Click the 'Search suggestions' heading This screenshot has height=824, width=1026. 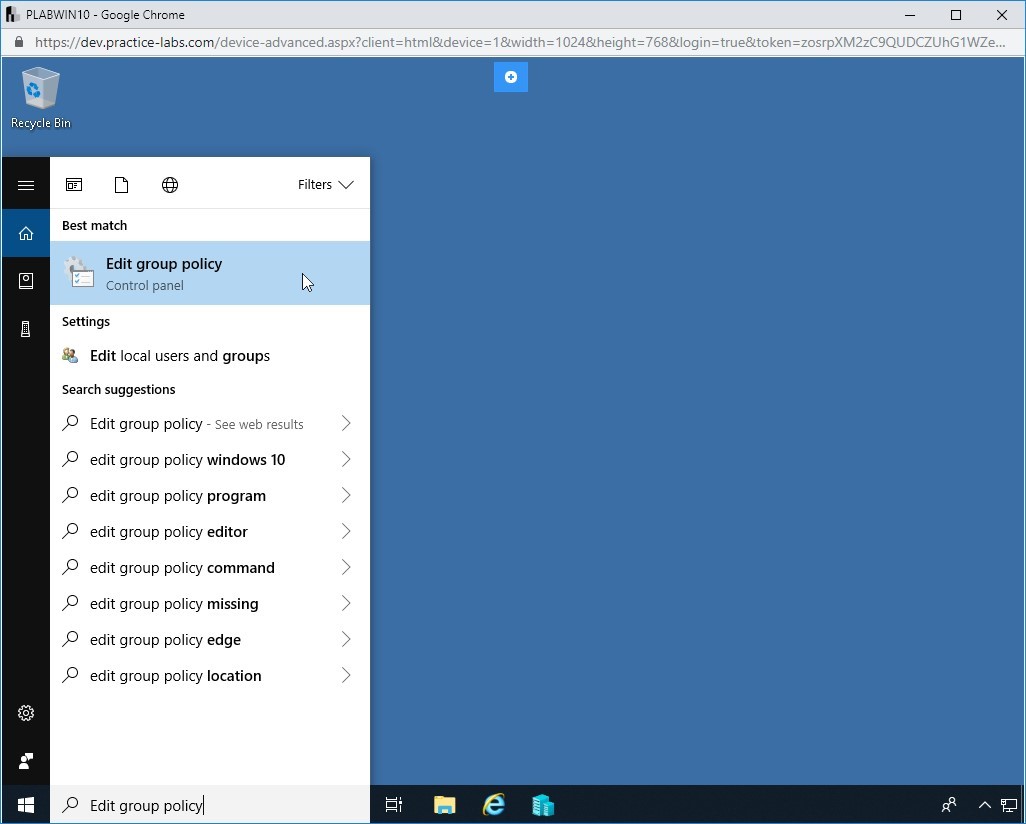118,389
